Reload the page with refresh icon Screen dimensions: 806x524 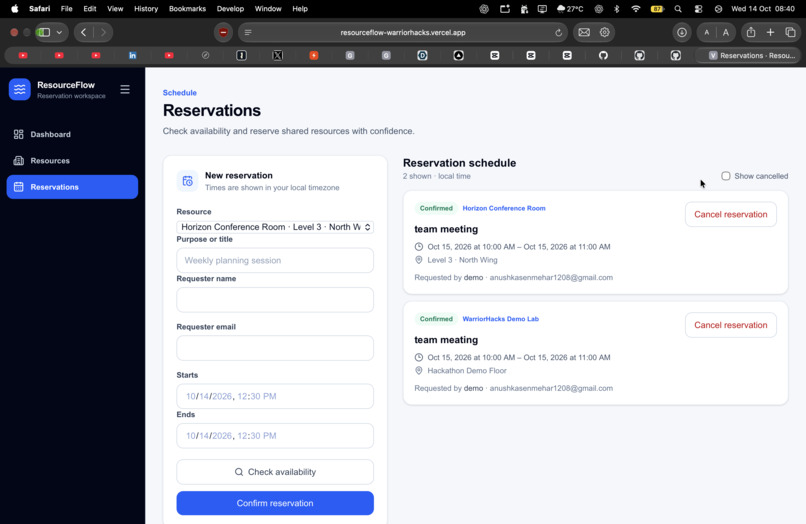(558, 32)
